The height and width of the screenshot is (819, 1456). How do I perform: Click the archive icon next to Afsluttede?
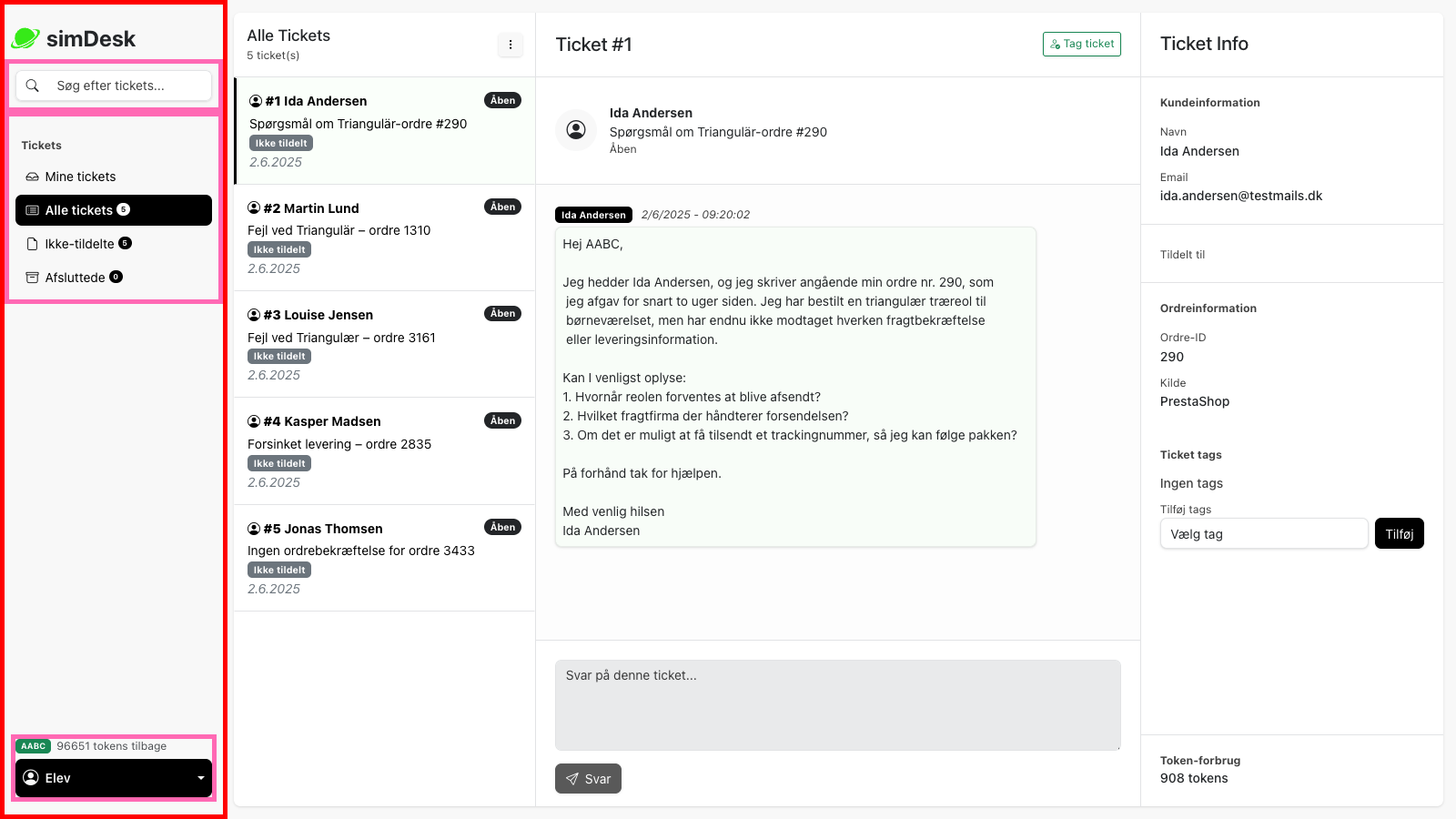[33, 277]
